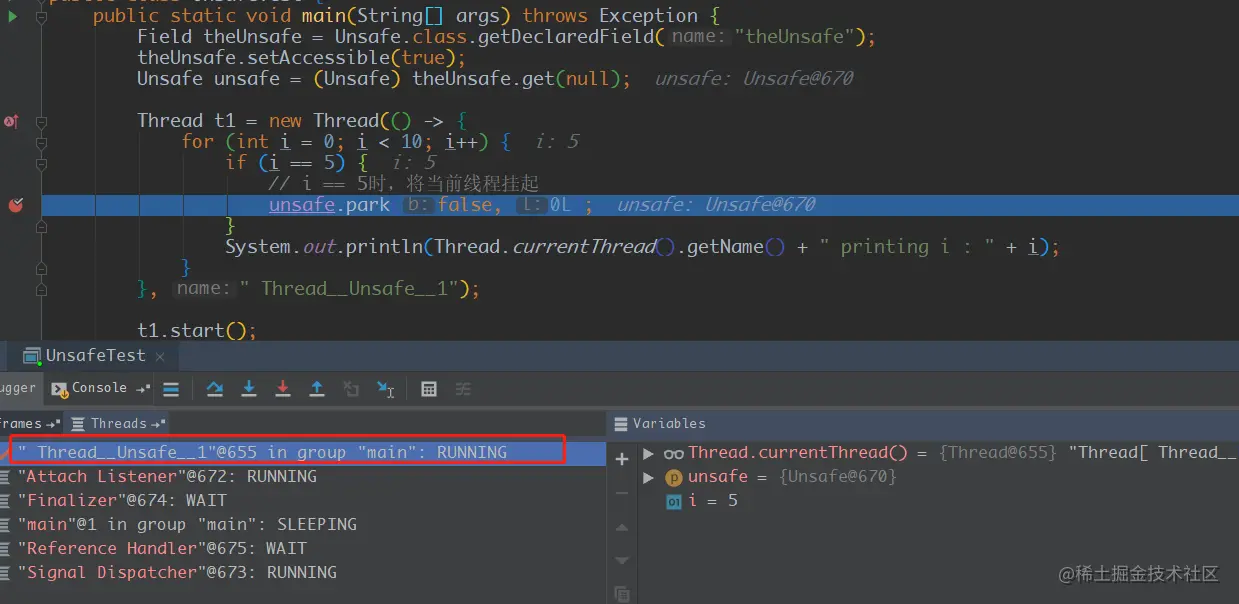Open the Evaluate Expression calculator icon
The height and width of the screenshot is (604, 1239).
(429, 389)
